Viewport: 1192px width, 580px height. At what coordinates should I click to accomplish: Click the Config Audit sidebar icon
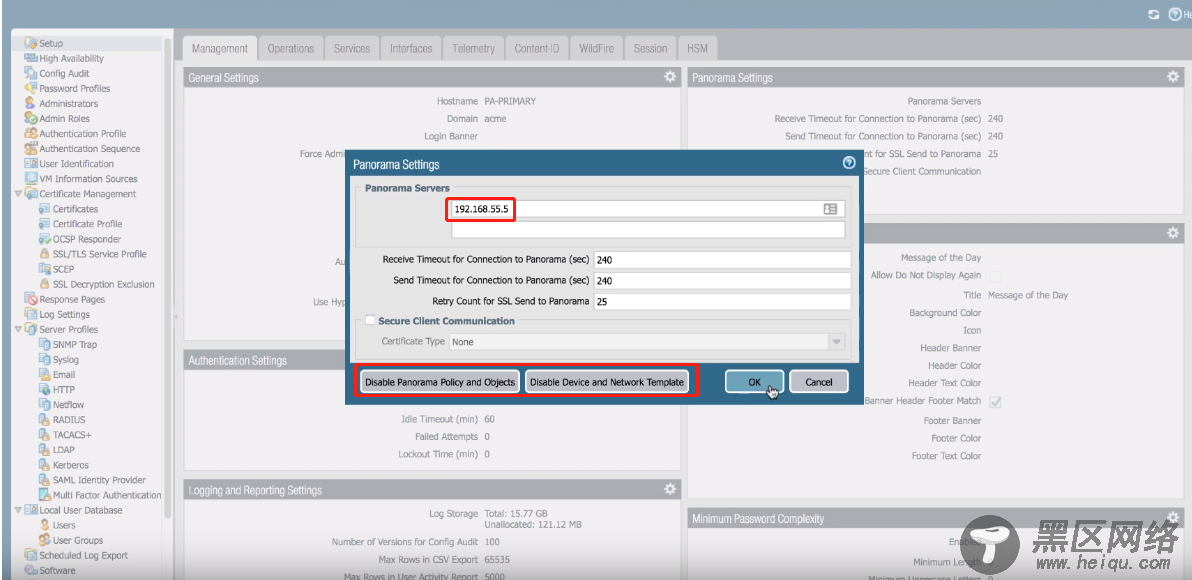pyautogui.click(x=31, y=73)
